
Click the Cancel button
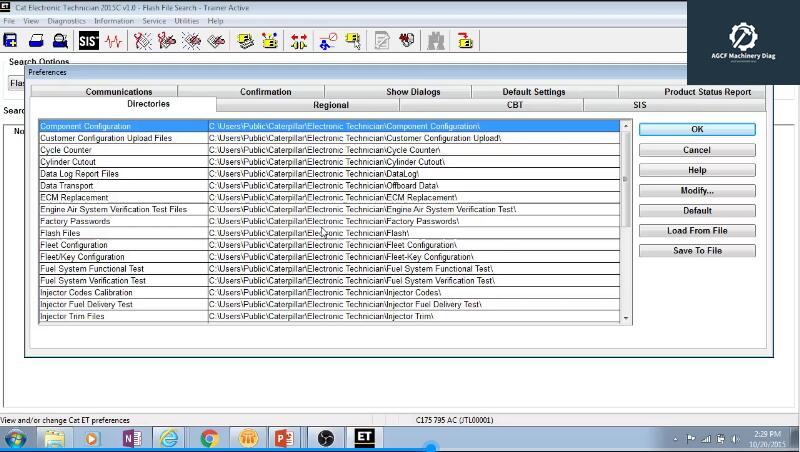pos(697,150)
